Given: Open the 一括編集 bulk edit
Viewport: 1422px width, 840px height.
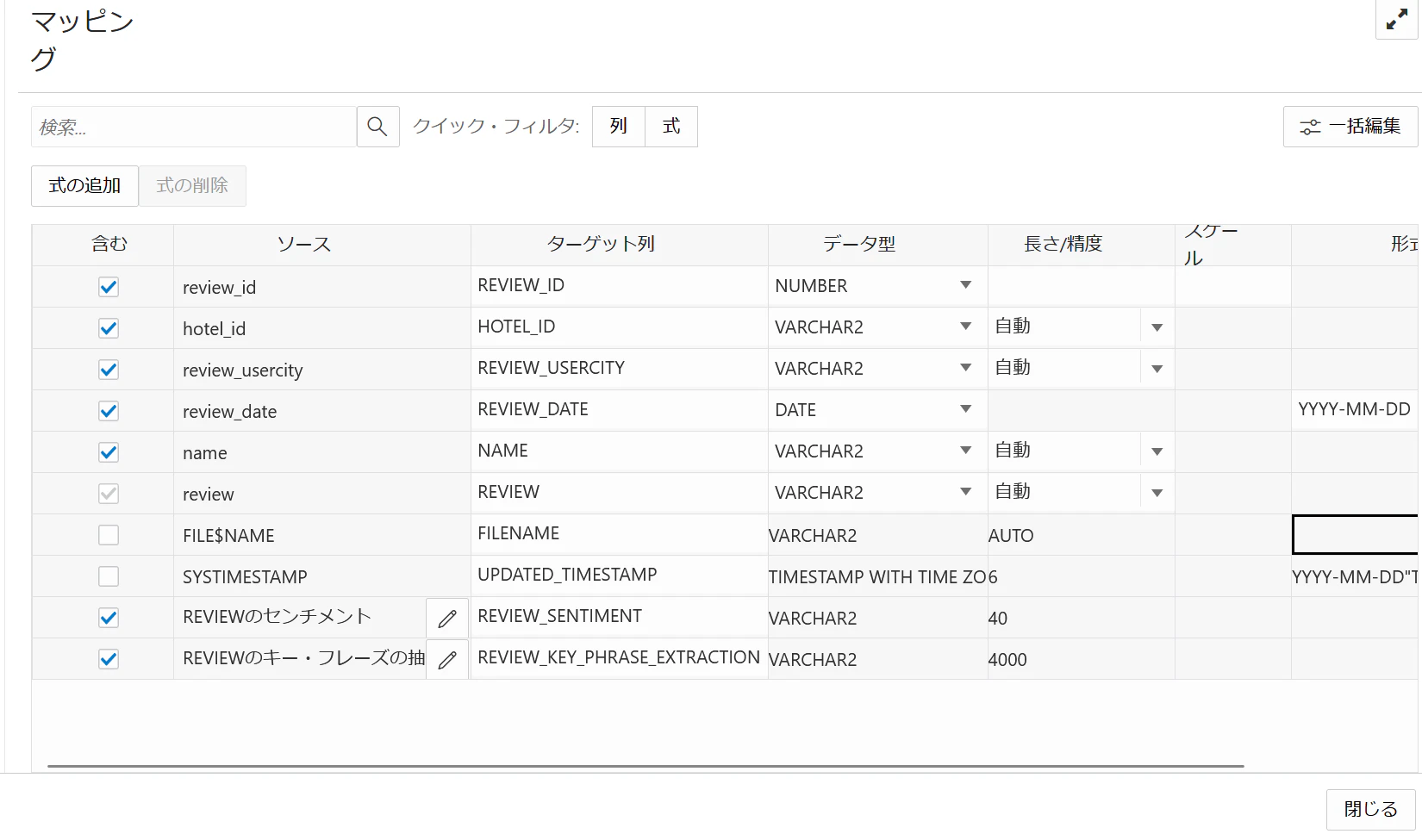Looking at the screenshot, I should [1350, 127].
